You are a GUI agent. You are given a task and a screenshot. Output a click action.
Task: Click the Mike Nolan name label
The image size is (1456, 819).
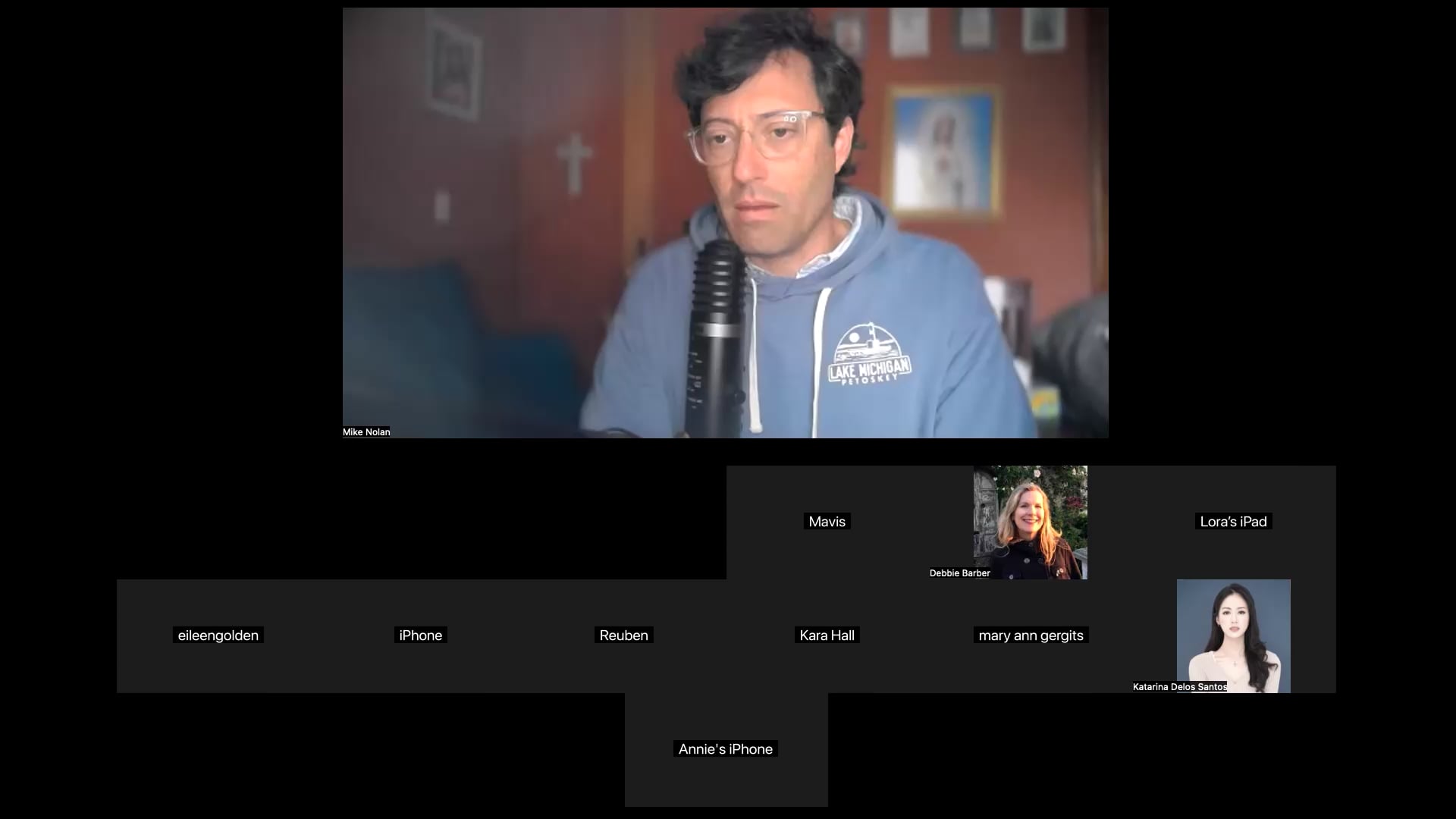(366, 432)
